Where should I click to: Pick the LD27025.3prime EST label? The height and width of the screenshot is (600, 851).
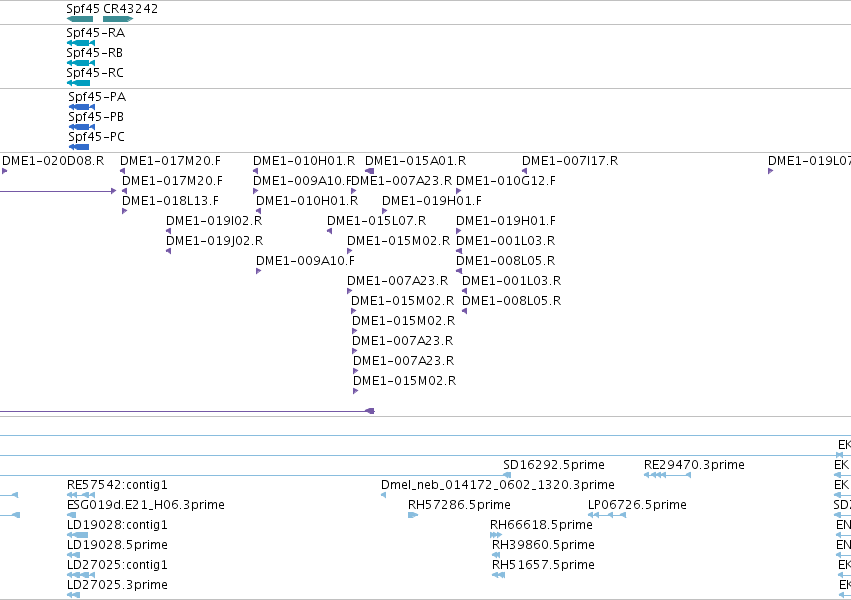point(117,585)
